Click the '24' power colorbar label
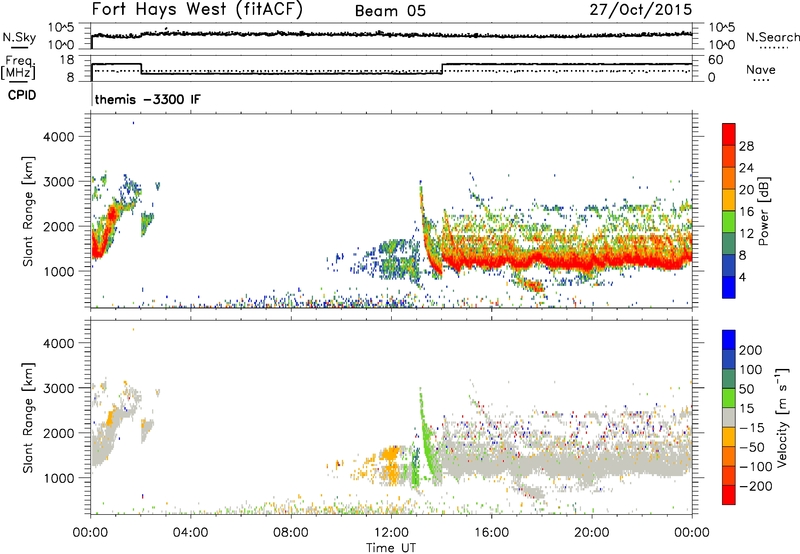 [746, 168]
